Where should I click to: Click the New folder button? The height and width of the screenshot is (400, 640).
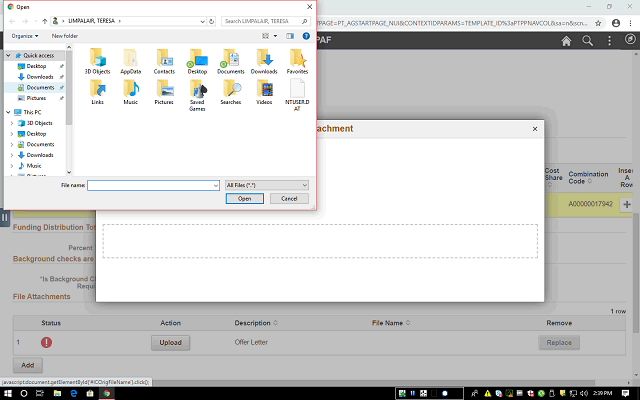[x=64, y=36]
